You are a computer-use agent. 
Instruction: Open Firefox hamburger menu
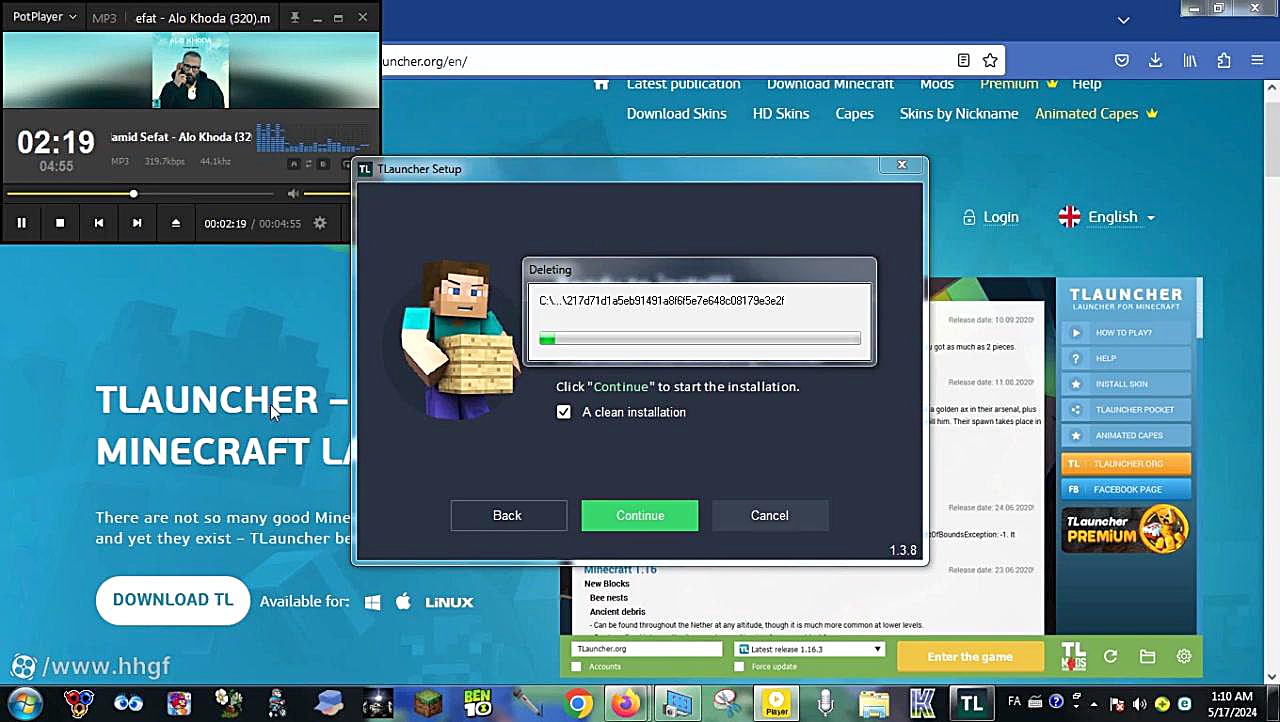click(1257, 61)
